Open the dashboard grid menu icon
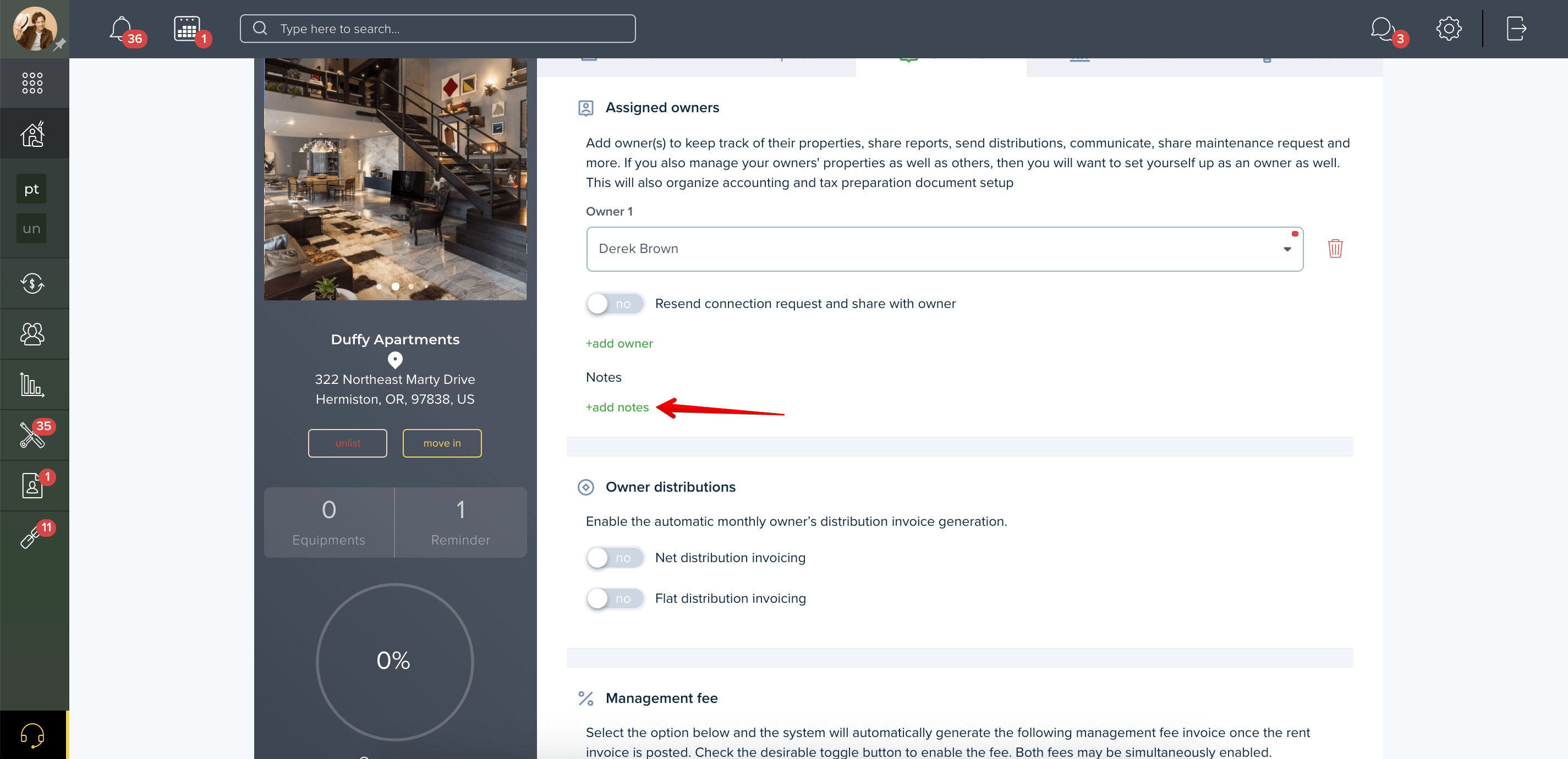The width and height of the screenshot is (1568, 759). tap(32, 83)
